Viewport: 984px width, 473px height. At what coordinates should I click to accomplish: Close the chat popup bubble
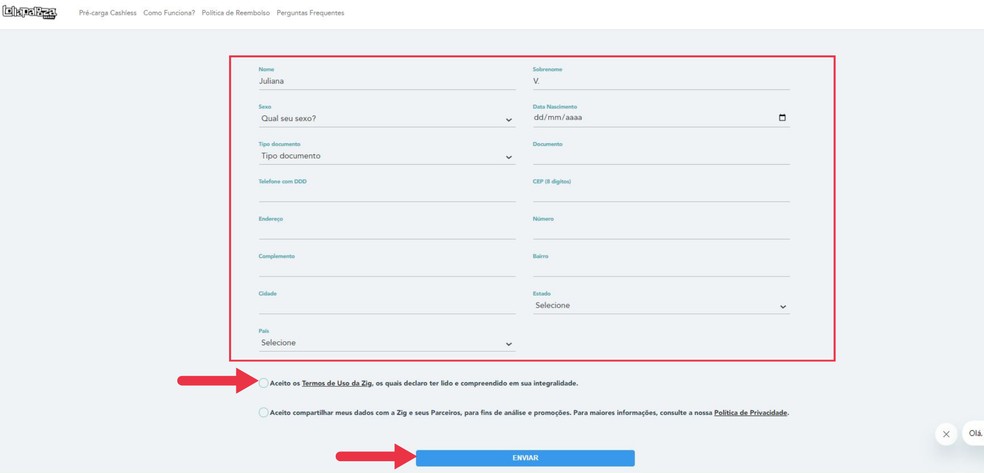coord(946,434)
